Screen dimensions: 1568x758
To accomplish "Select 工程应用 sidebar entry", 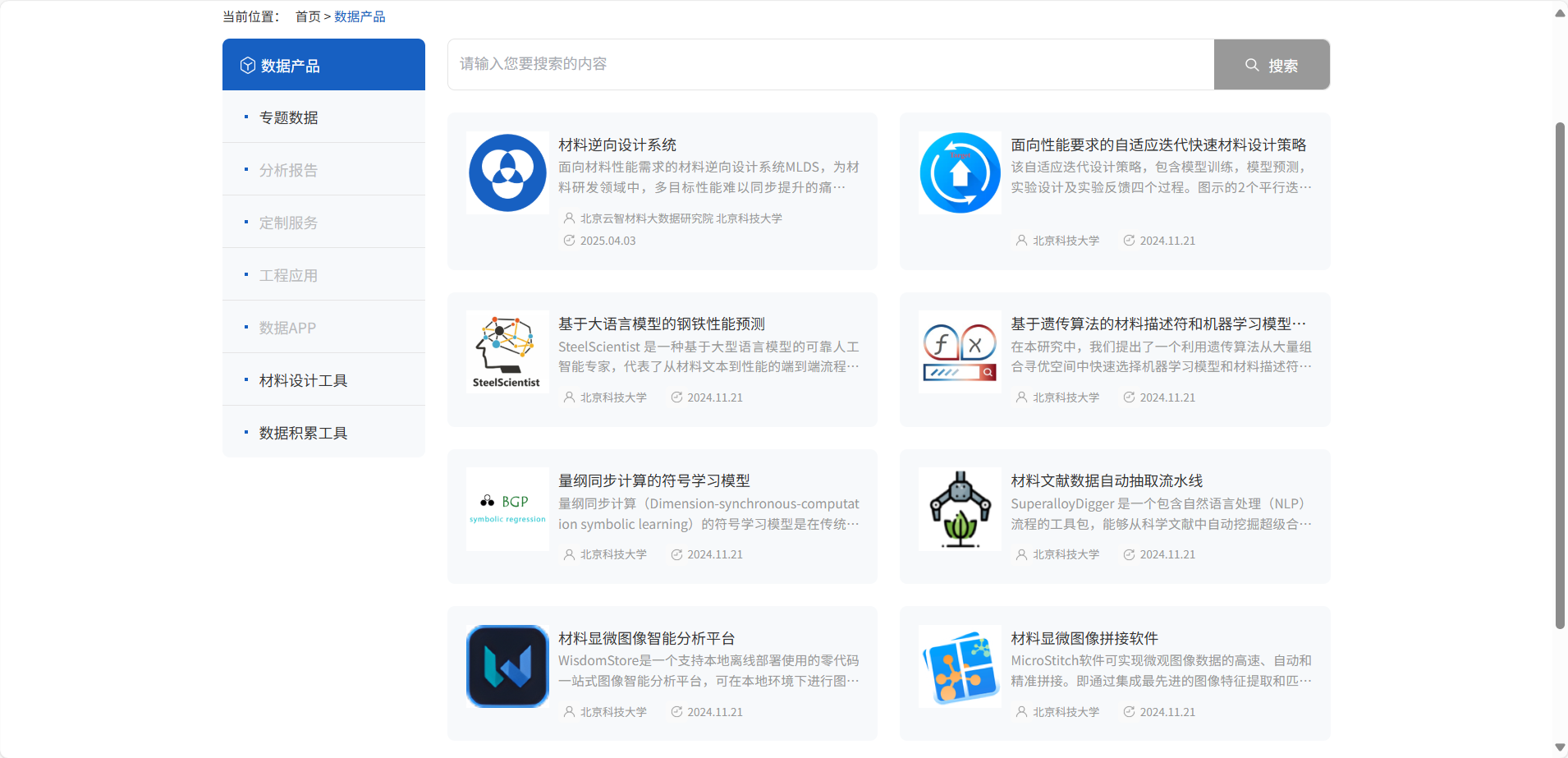I will (x=288, y=275).
